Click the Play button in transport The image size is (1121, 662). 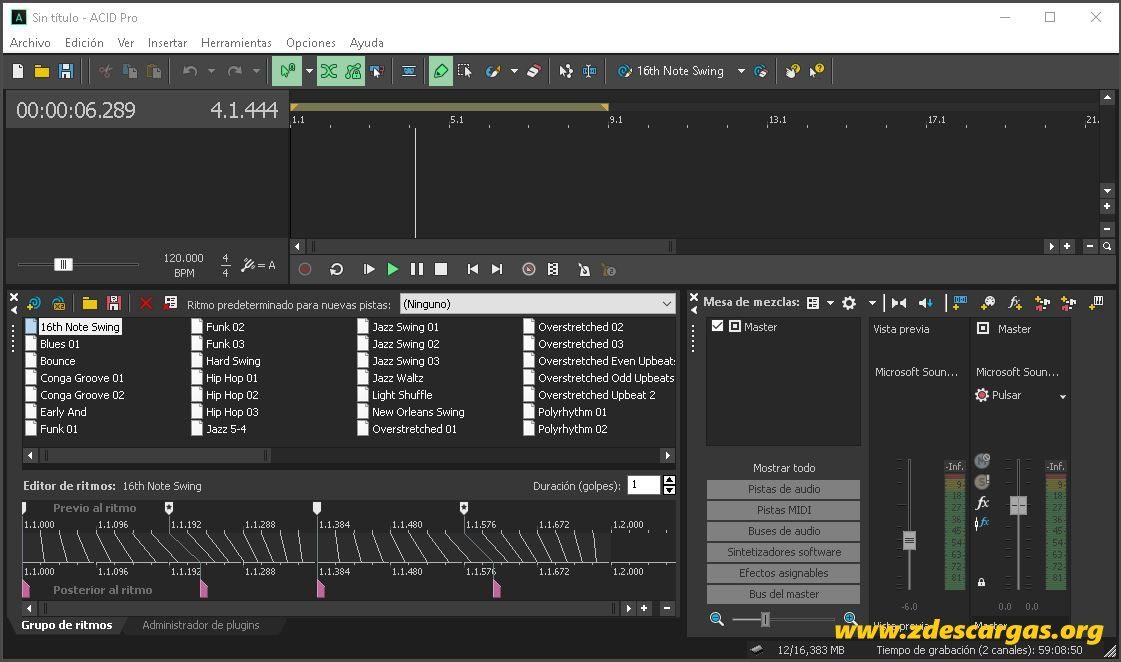point(392,269)
